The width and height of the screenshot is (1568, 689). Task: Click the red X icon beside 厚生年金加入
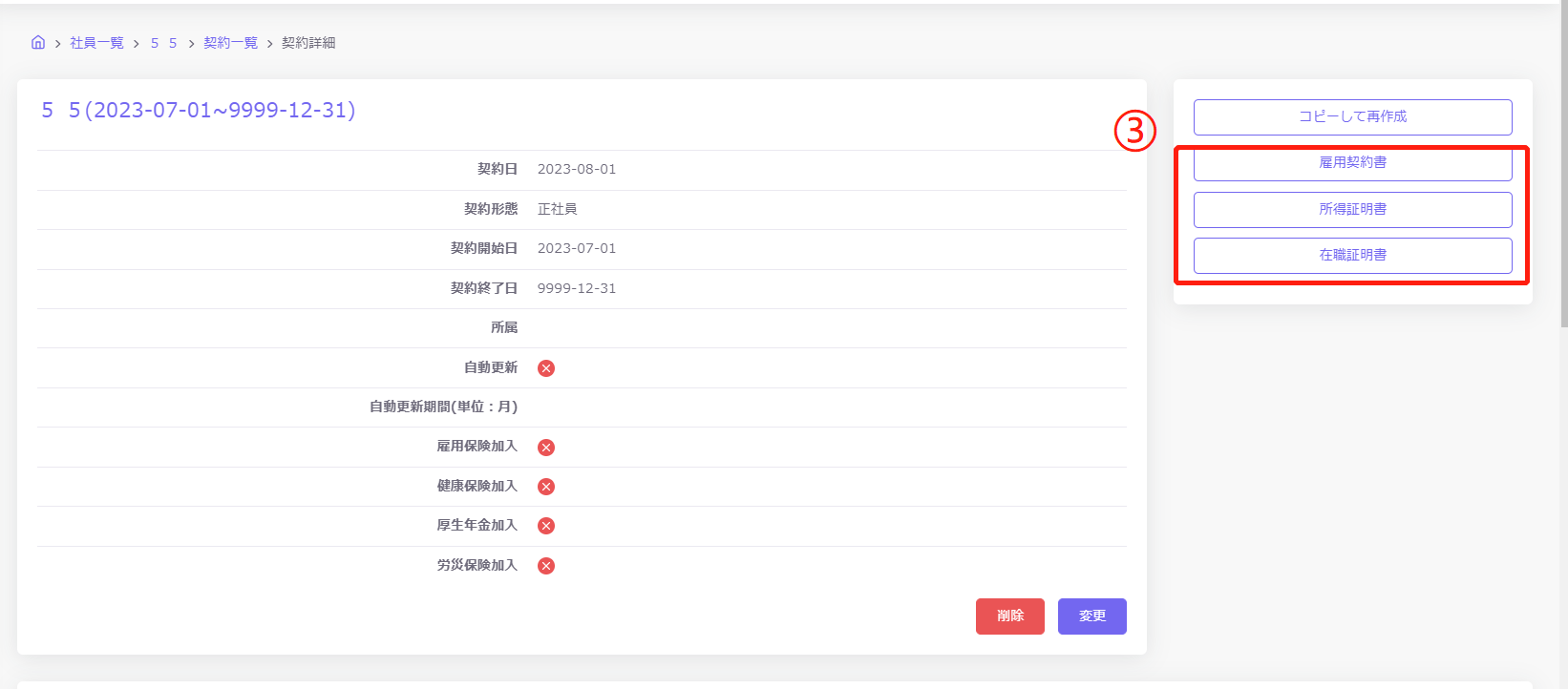546,526
